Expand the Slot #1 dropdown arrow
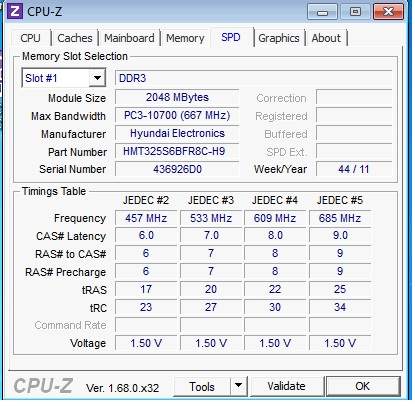 (x=97, y=78)
